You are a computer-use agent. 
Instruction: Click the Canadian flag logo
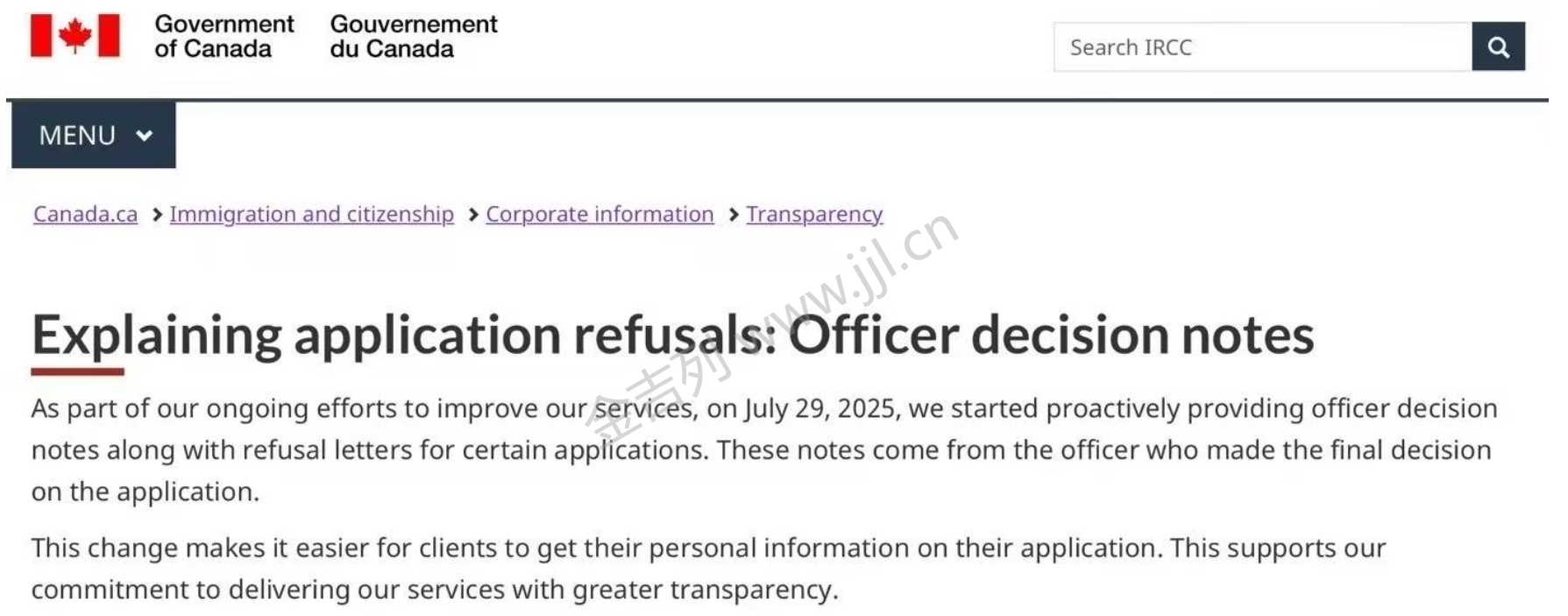coord(74,36)
